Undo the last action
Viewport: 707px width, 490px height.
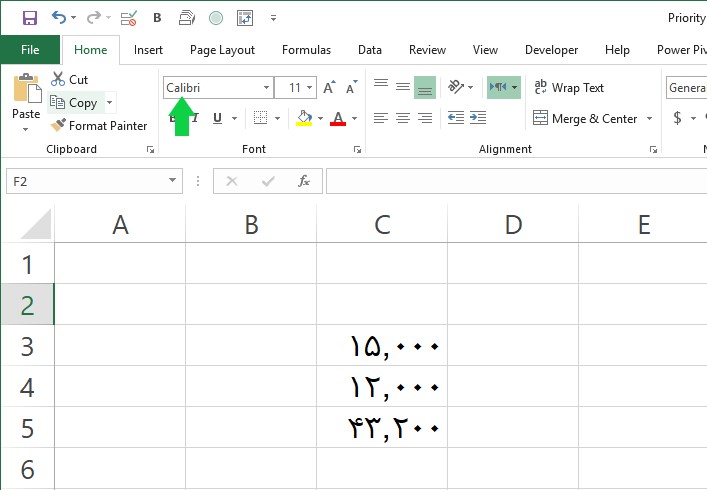tap(59, 18)
